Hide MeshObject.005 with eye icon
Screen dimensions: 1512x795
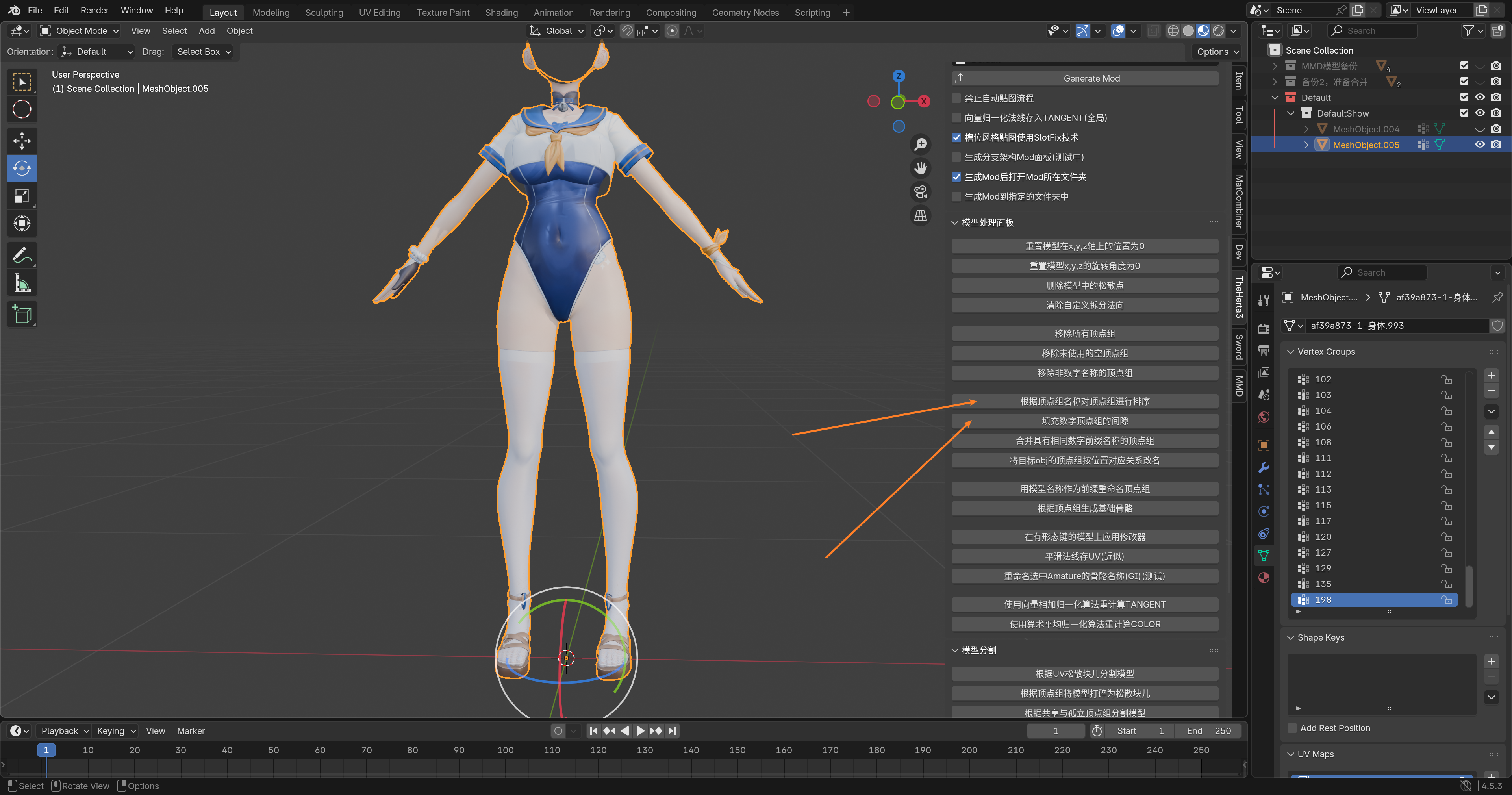(1480, 145)
